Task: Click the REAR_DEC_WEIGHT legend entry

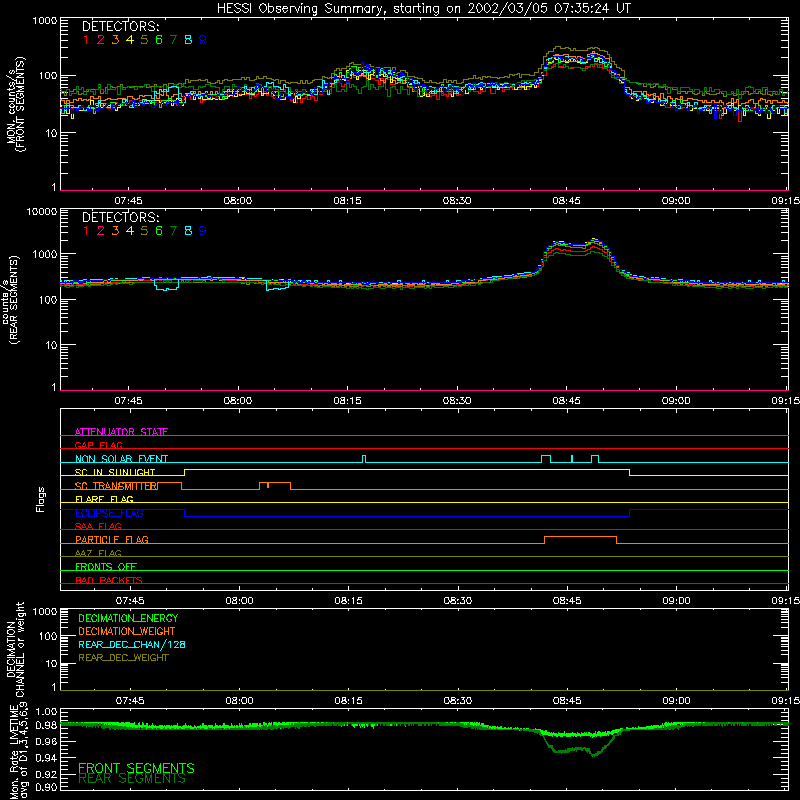Action: pos(123,658)
